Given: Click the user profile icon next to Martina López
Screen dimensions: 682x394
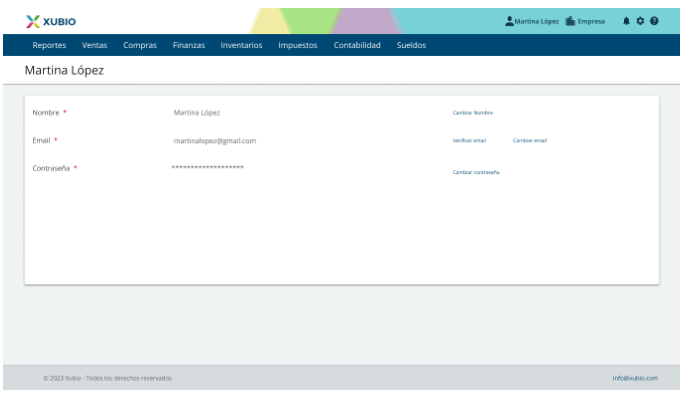Looking at the screenshot, I should 509,21.
